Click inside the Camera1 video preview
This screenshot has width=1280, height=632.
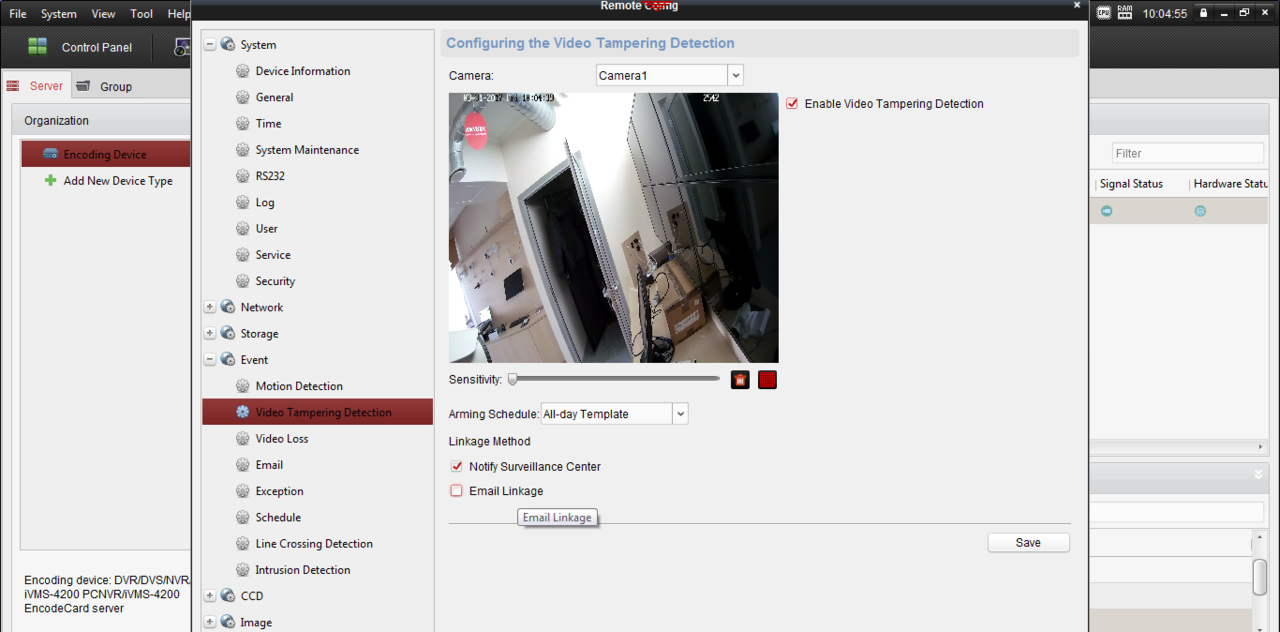click(x=613, y=228)
